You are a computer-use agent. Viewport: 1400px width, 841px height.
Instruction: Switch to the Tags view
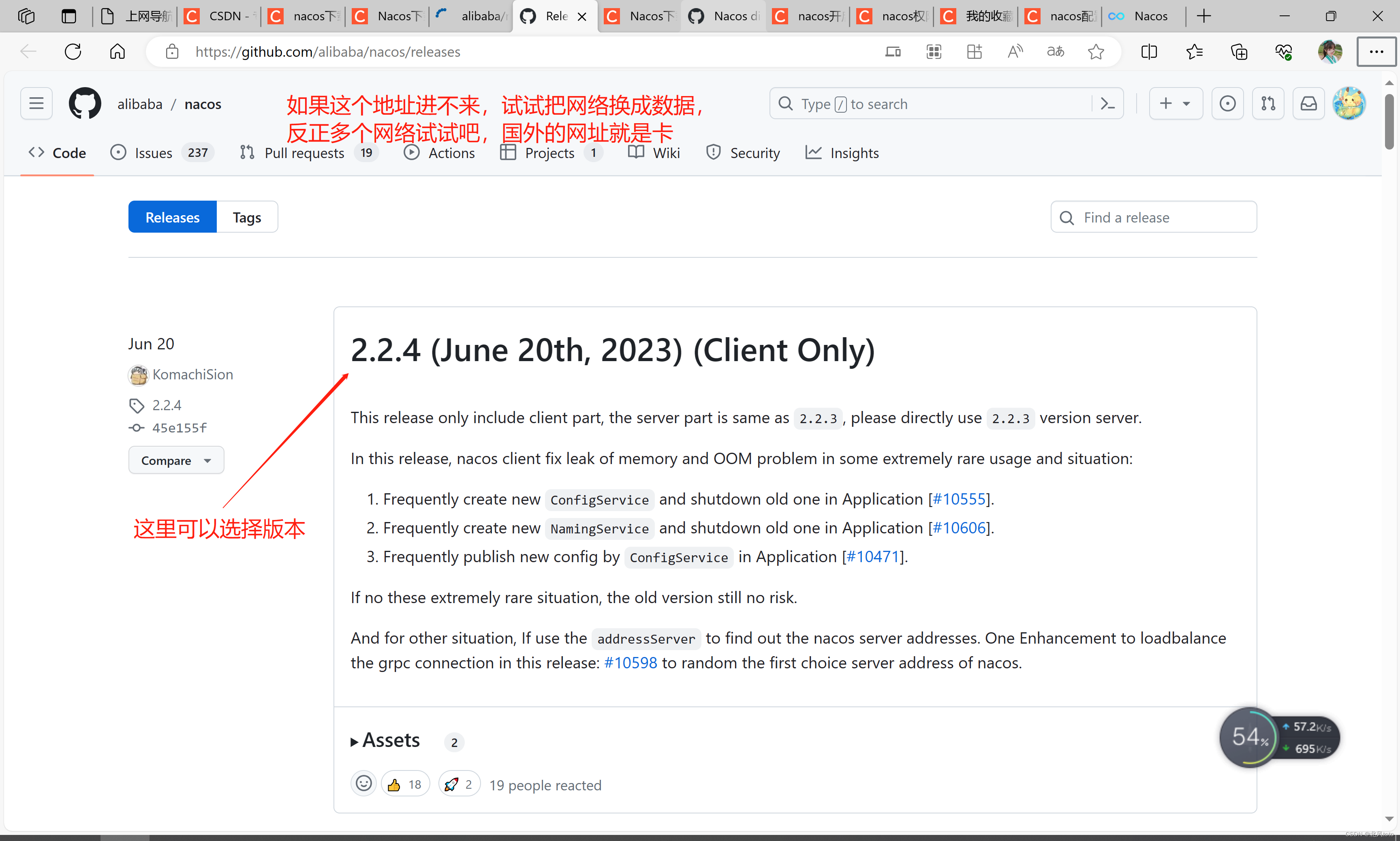[247, 217]
